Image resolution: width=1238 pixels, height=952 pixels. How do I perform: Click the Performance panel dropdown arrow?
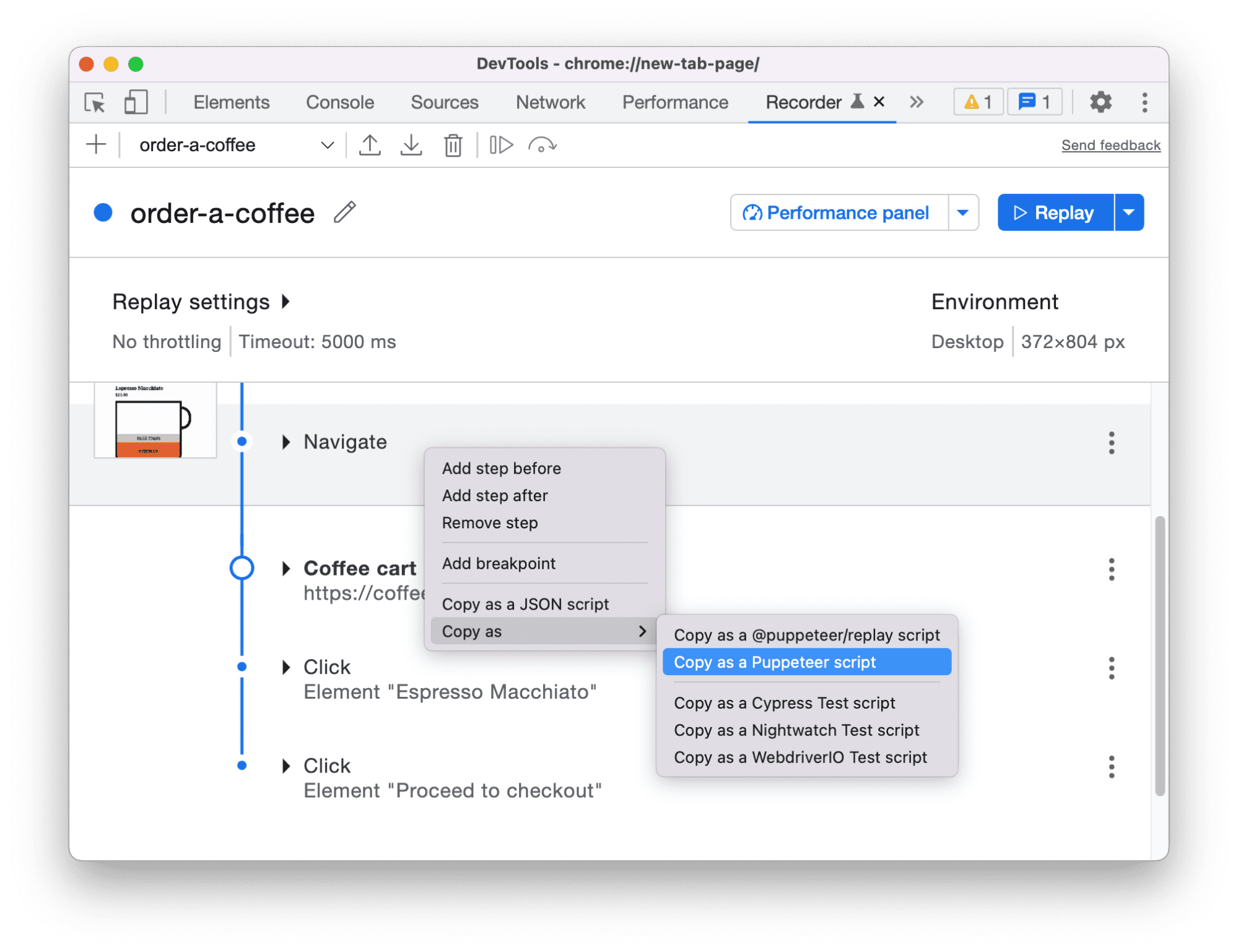tap(962, 212)
